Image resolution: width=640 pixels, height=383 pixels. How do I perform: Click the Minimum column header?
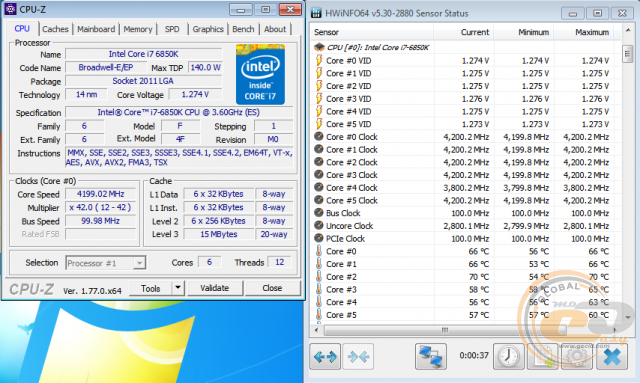coord(524,32)
